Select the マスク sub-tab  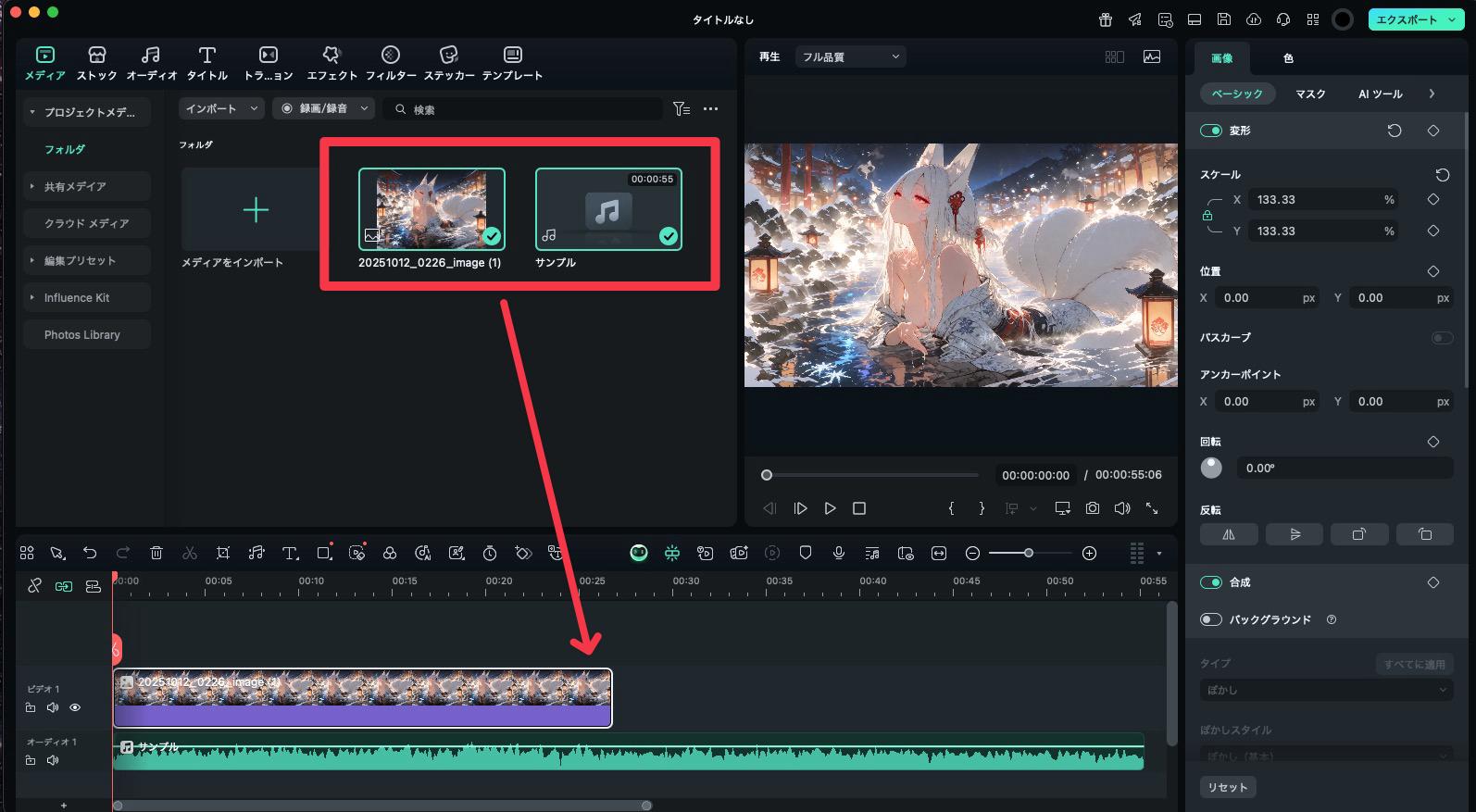click(1310, 94)
